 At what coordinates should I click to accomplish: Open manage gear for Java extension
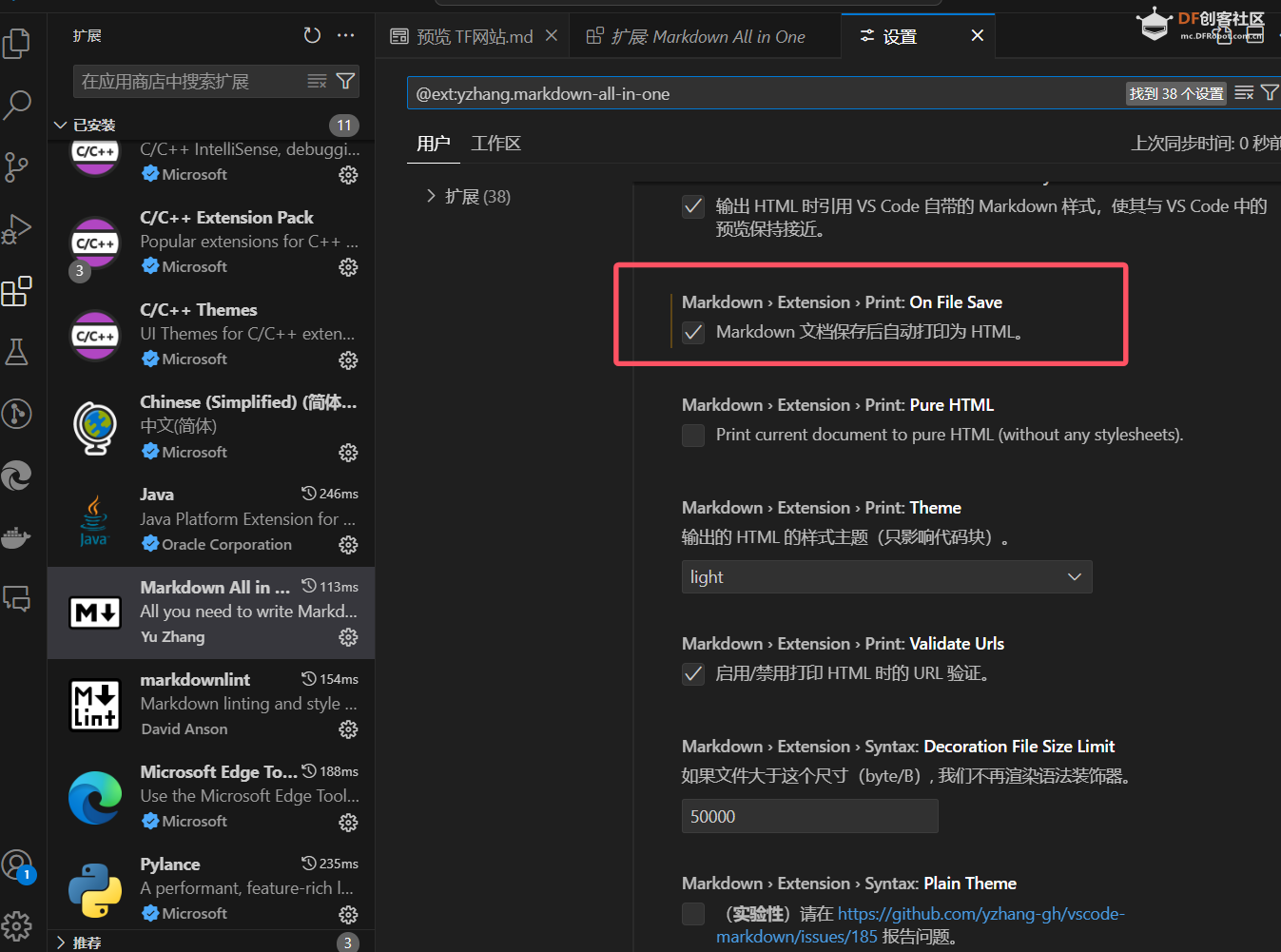click(348, 544)
